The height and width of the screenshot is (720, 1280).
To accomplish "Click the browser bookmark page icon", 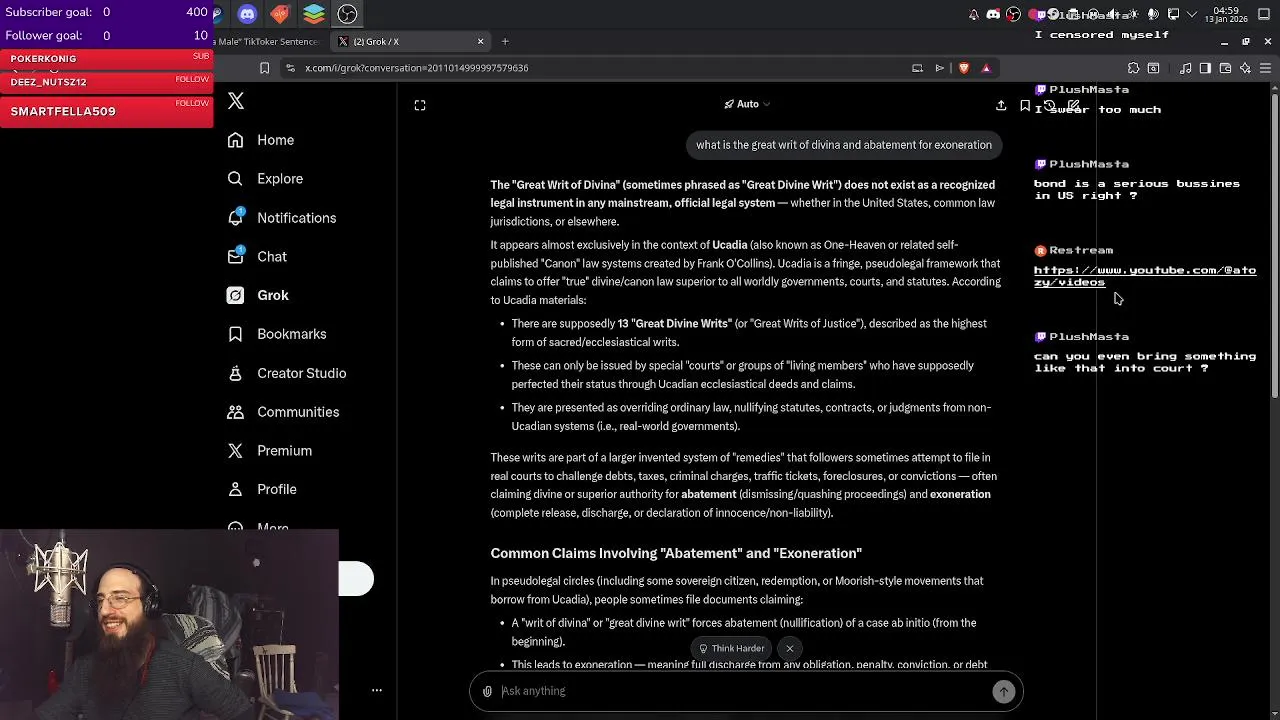I will [264, 68].
